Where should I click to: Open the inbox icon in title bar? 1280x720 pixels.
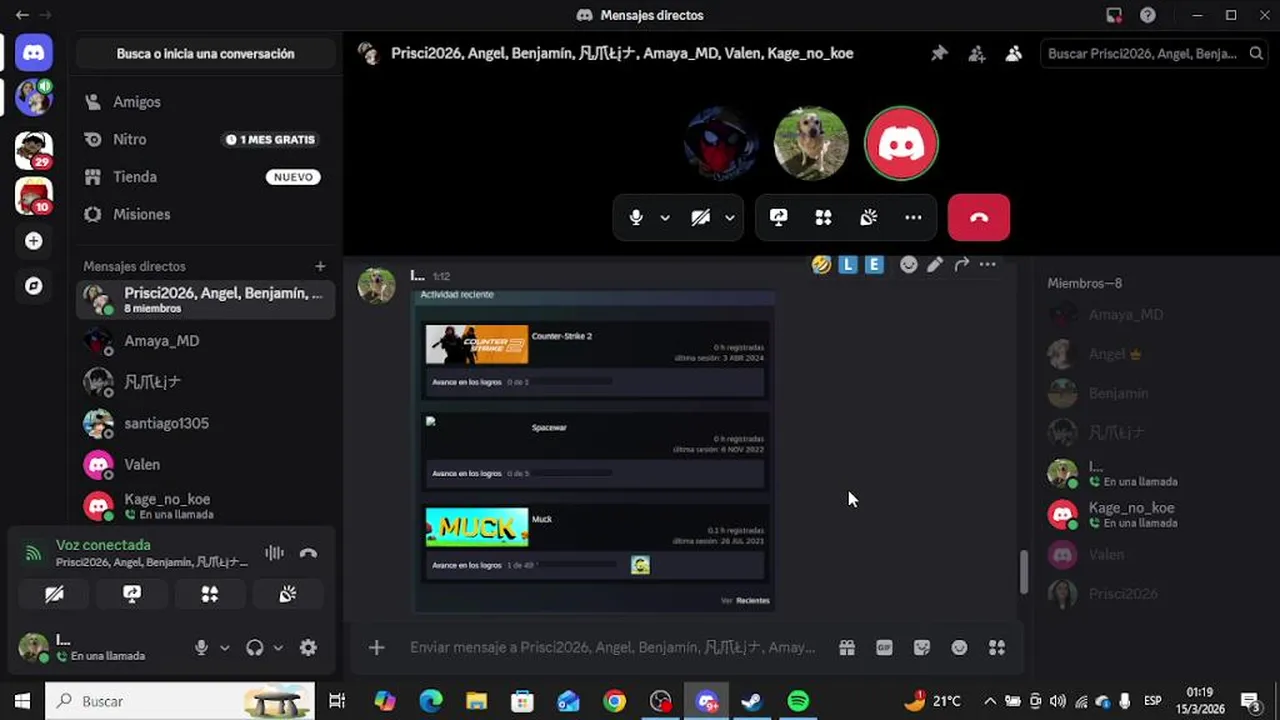coord(1113,15)
